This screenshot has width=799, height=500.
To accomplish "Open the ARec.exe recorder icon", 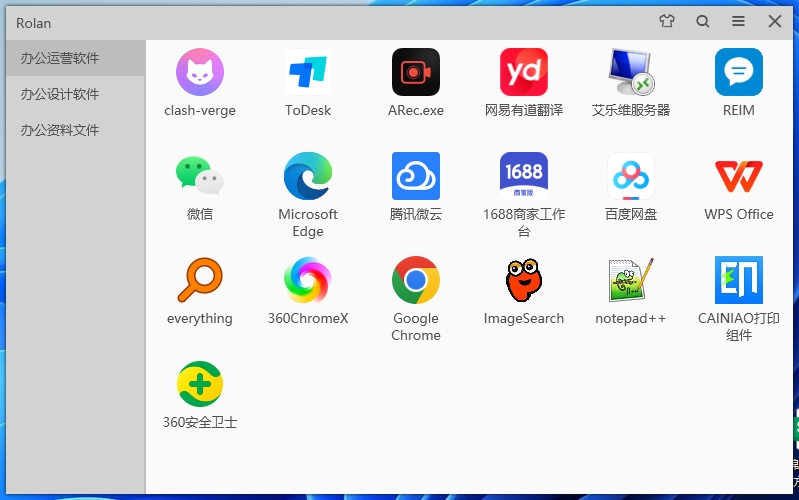I will pyautogui.click(x=416, y=72).
